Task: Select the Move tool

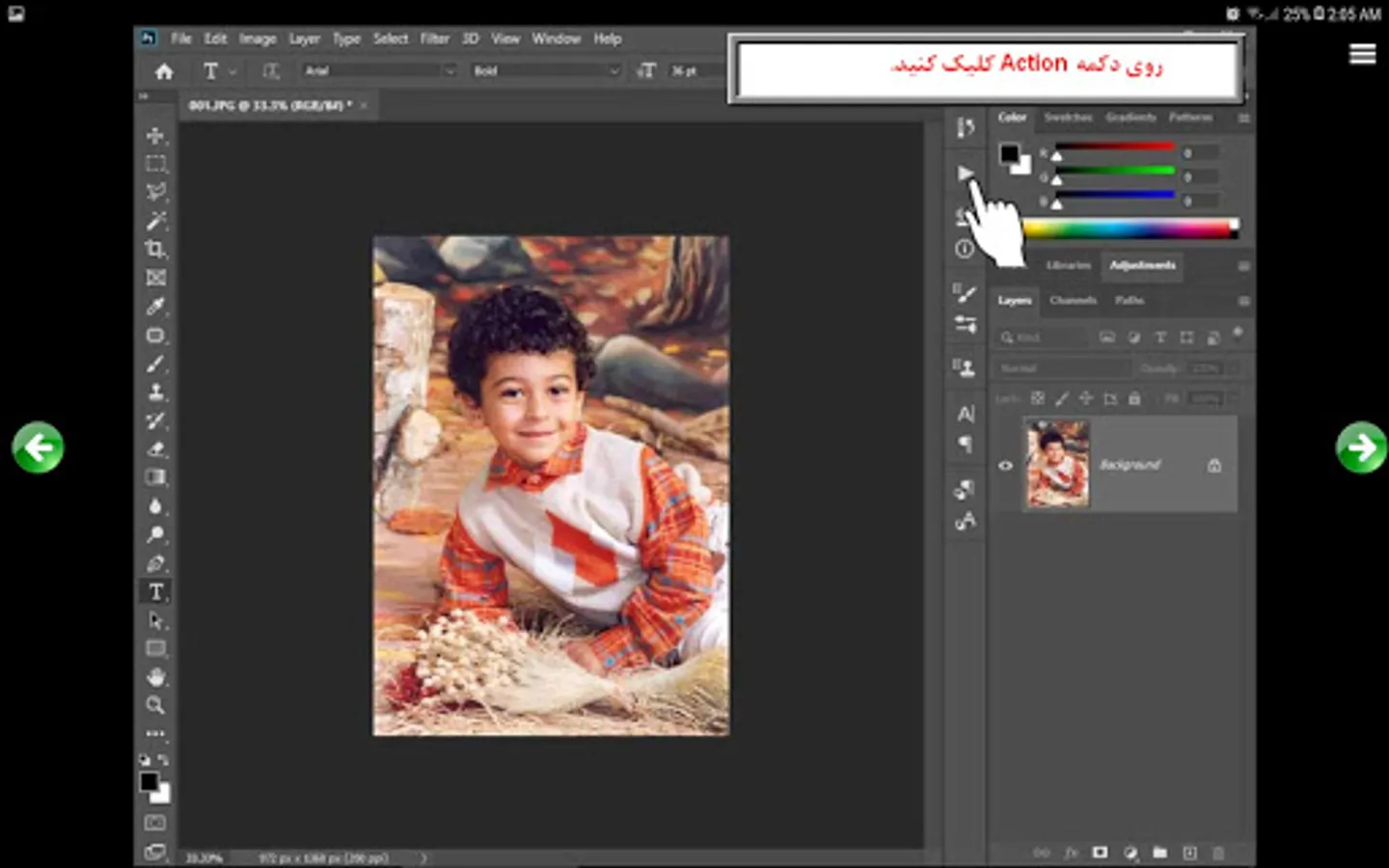Action: click(x=155, y=136)
